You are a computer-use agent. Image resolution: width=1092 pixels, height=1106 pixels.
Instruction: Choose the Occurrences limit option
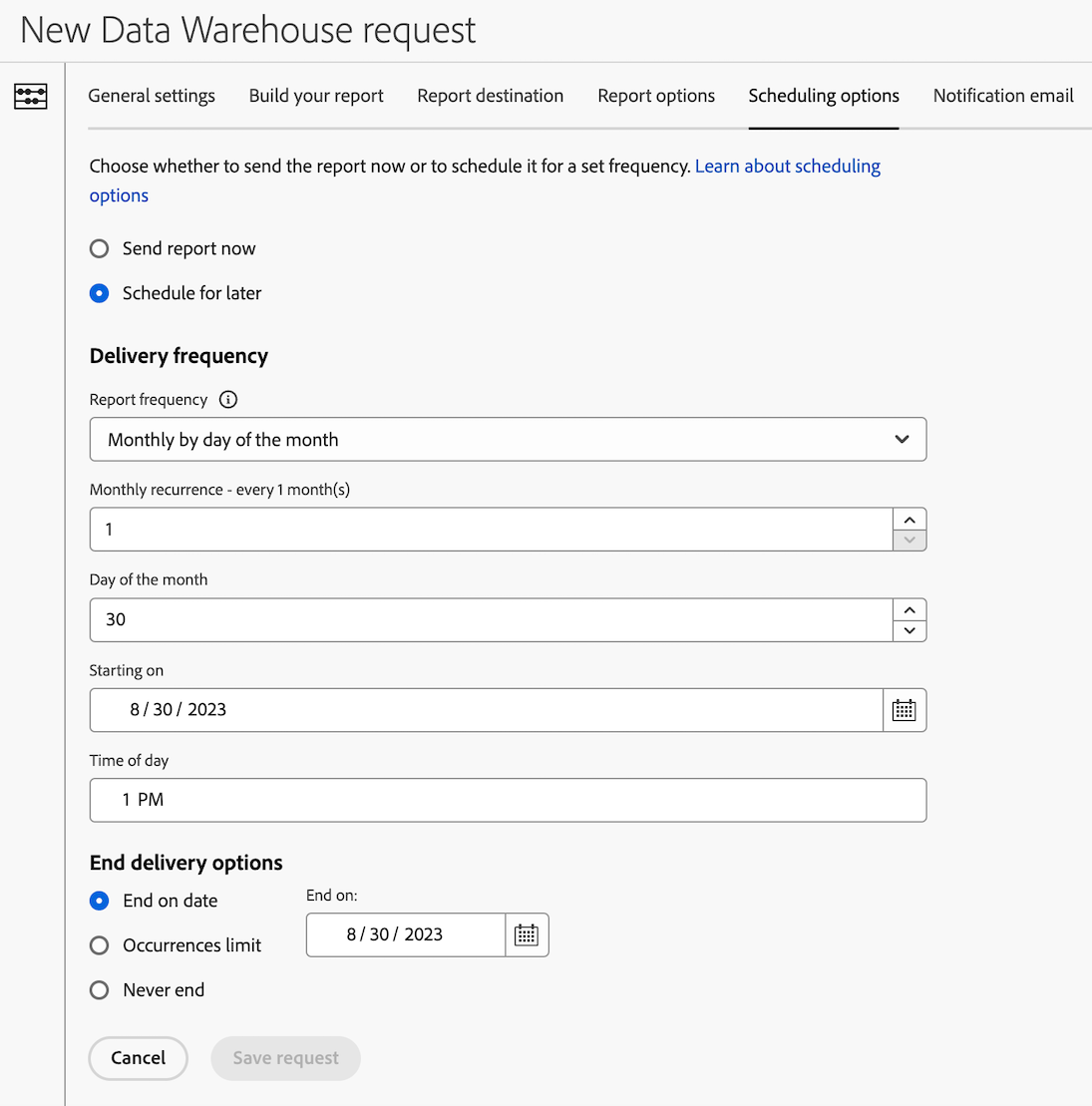pyautogui.click(x=99, y=945)
